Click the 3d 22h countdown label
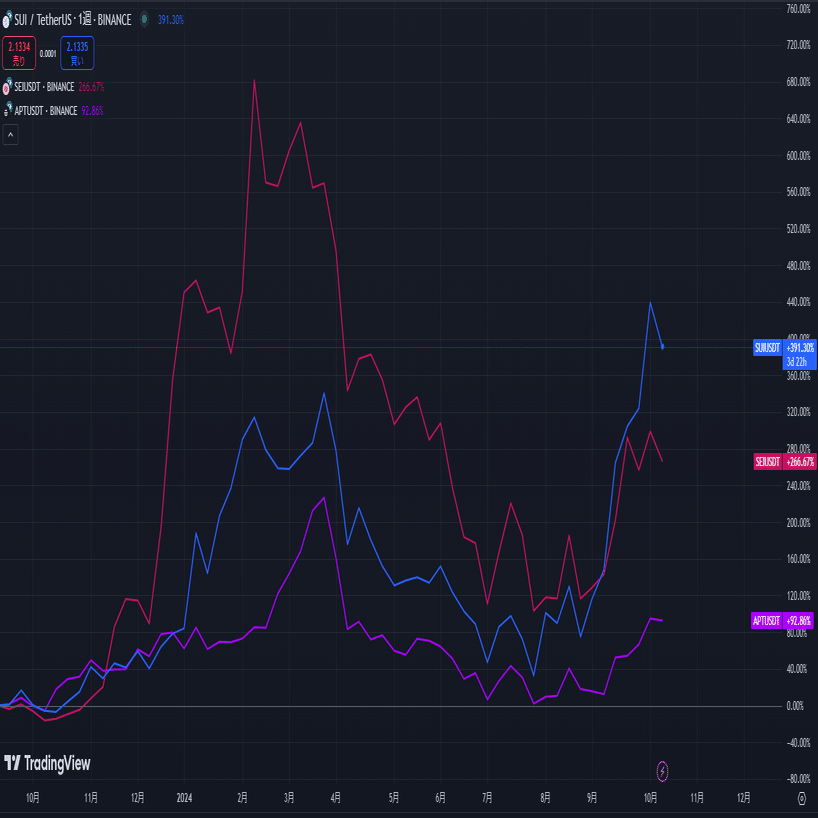 click(x=797, y=362)
